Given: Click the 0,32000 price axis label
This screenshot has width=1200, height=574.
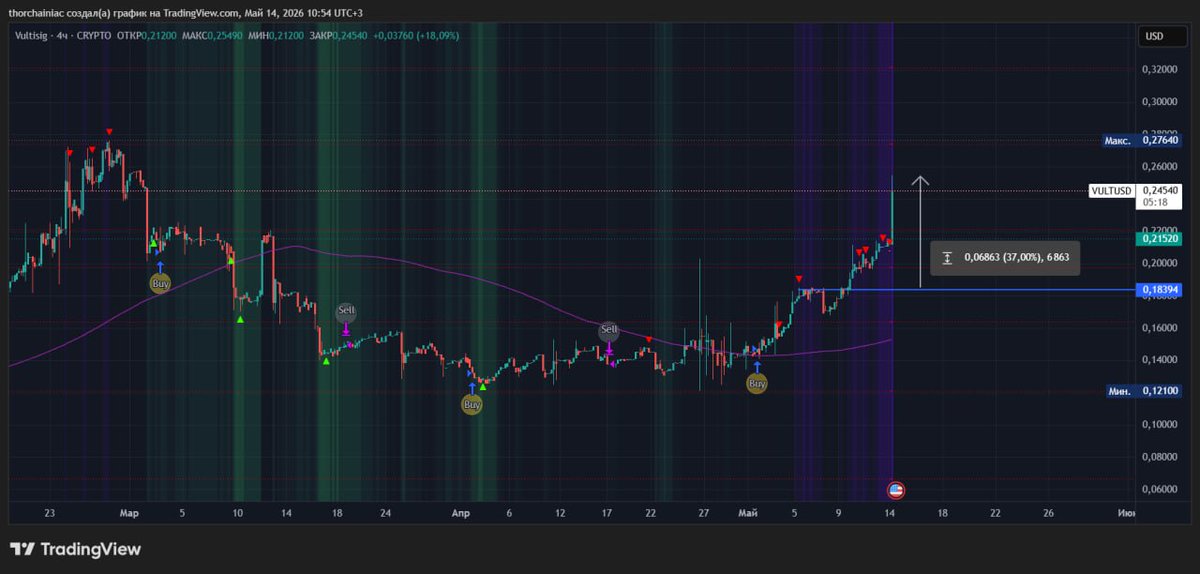Looking at the screenshot, I should (x=1160, y=70).
